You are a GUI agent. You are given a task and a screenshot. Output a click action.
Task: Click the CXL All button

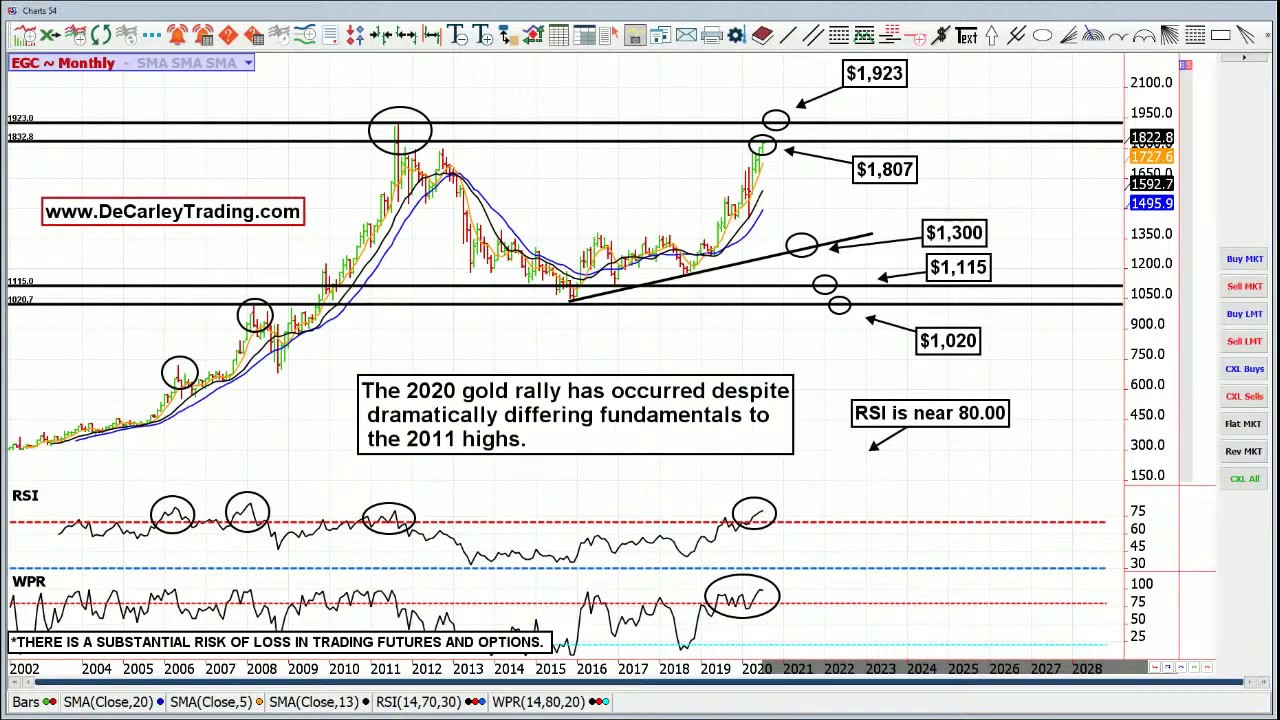[1244, 479]
